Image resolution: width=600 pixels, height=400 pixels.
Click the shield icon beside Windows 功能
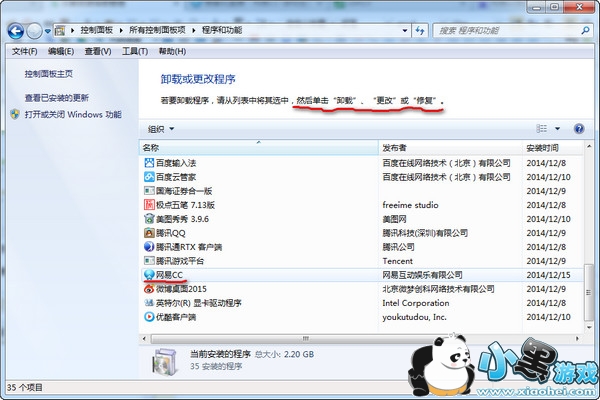(15, 114)
